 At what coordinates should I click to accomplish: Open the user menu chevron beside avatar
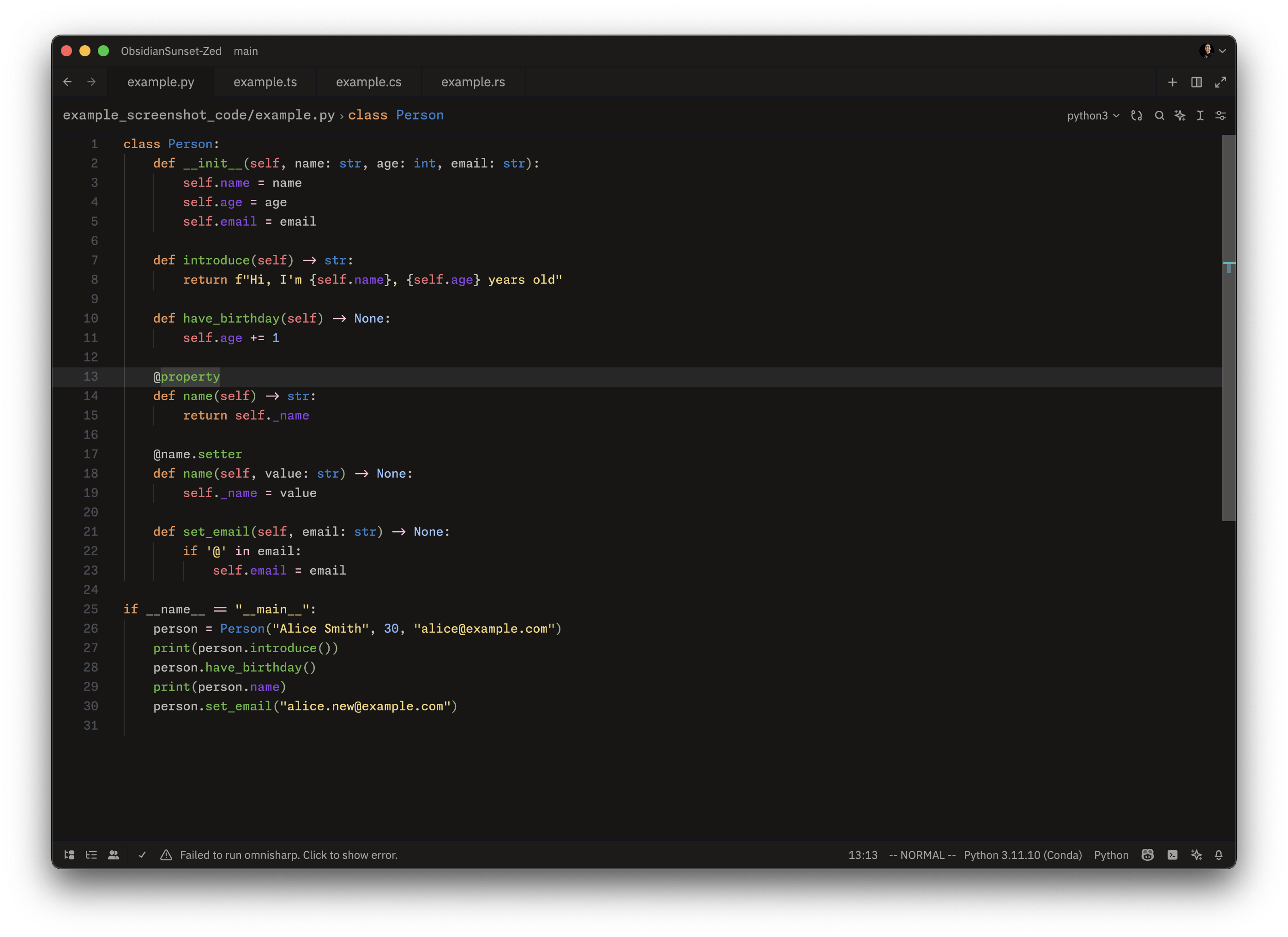1223,51
